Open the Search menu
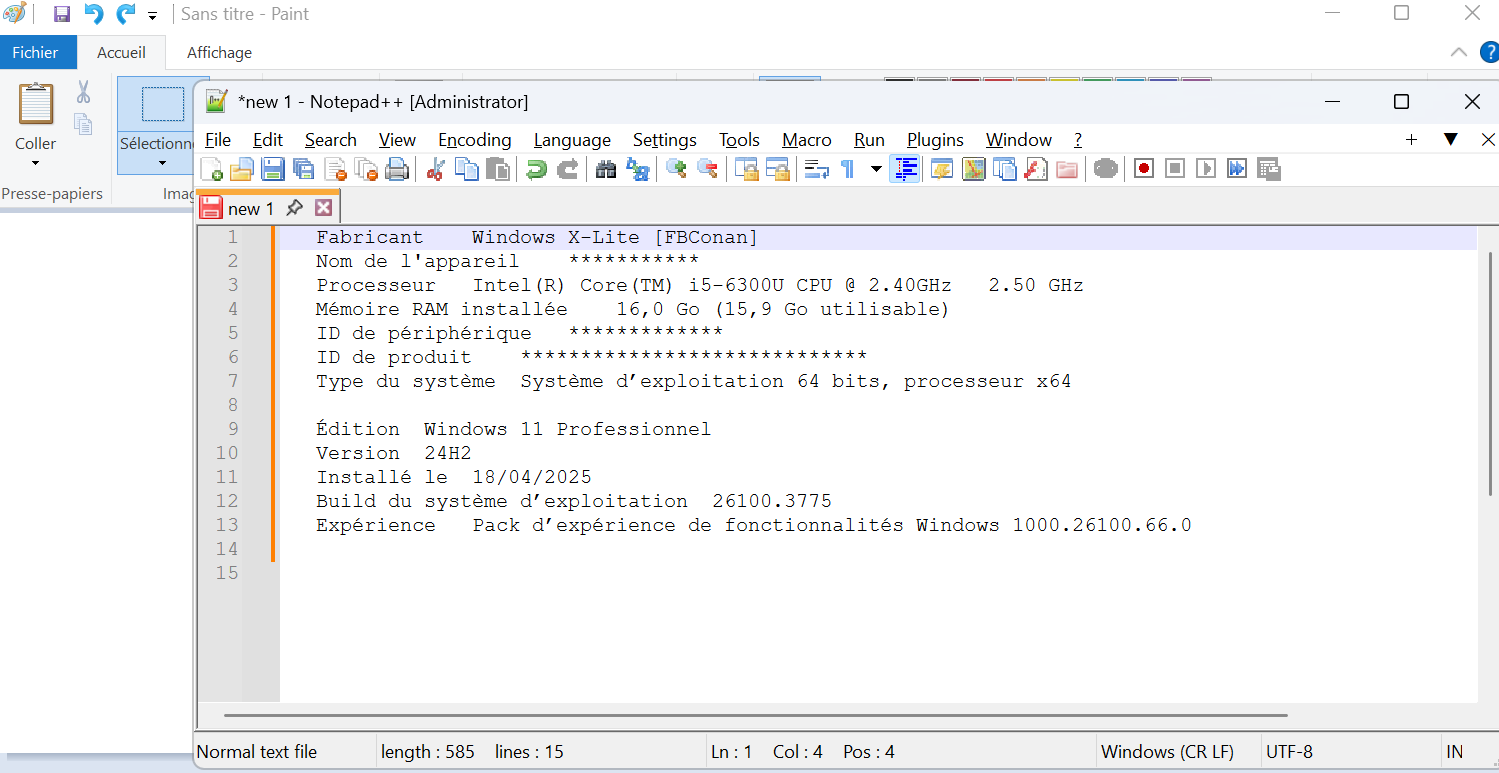 pyautogui.click(x=330, y=140)
